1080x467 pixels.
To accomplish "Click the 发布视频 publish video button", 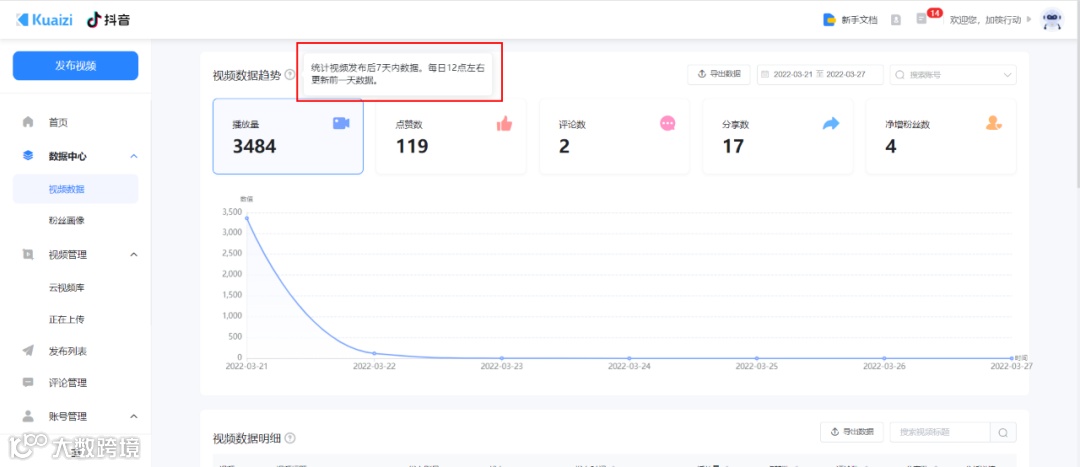I will pos(76,66).
